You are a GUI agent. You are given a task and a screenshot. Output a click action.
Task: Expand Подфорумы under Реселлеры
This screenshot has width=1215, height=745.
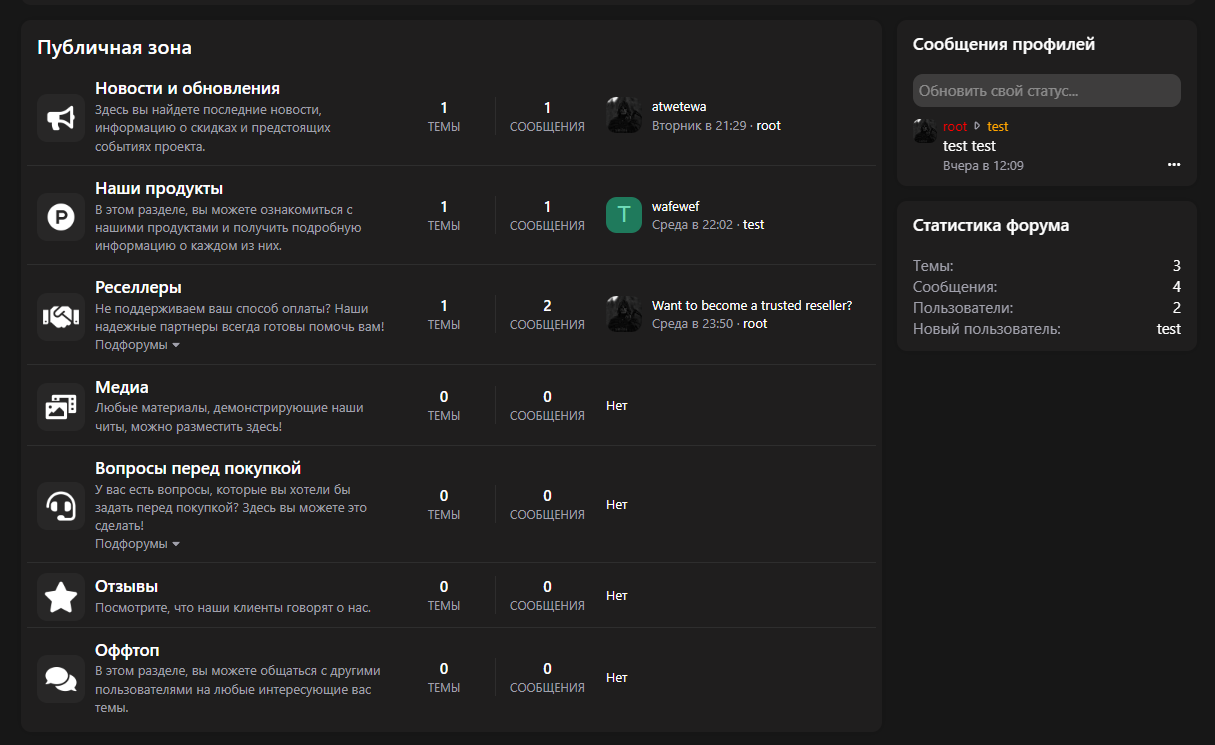click(137, 345)
